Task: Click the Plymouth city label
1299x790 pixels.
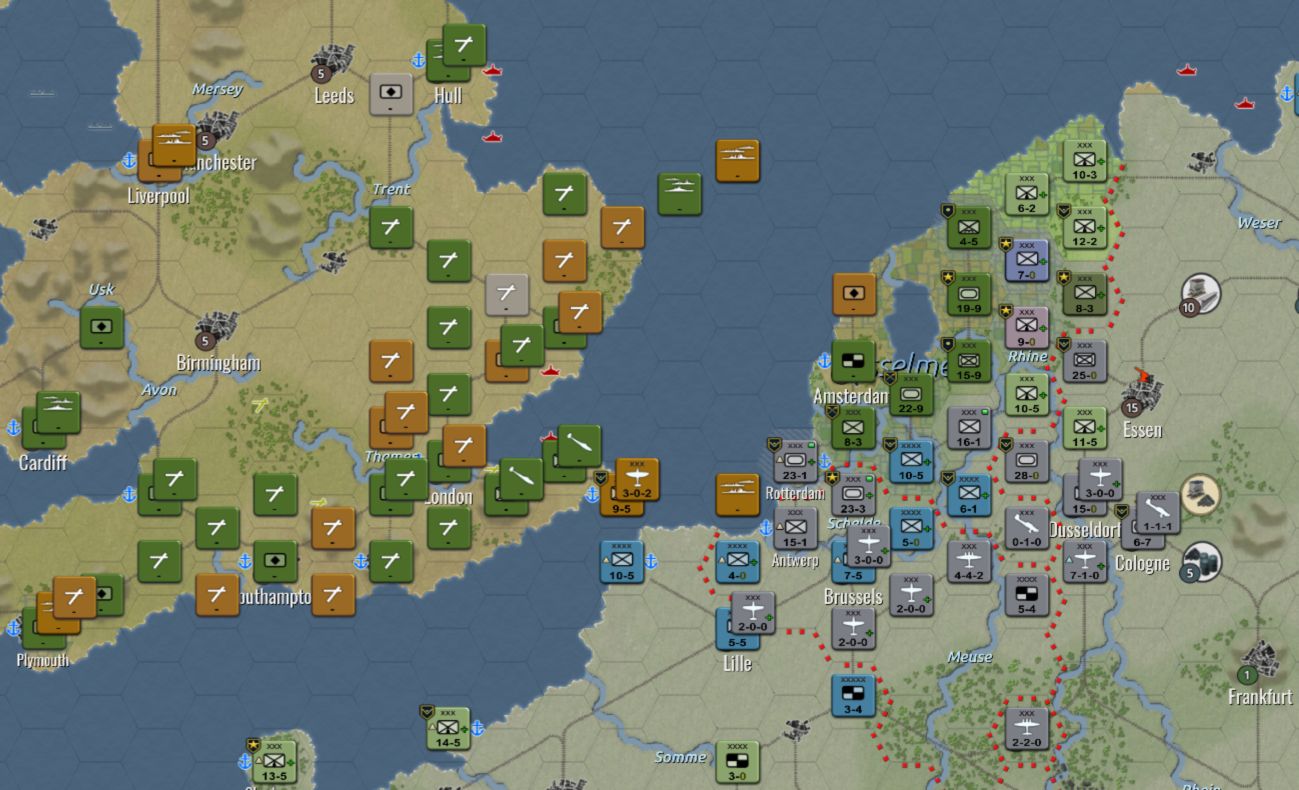Action: point(43,661)
